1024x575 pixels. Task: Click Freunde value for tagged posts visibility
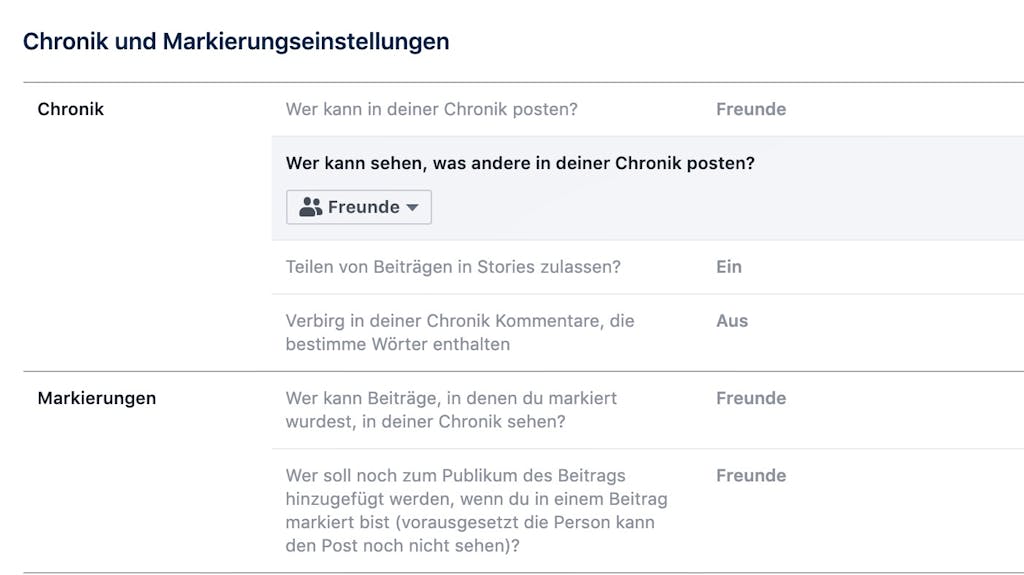coord(751,398)
